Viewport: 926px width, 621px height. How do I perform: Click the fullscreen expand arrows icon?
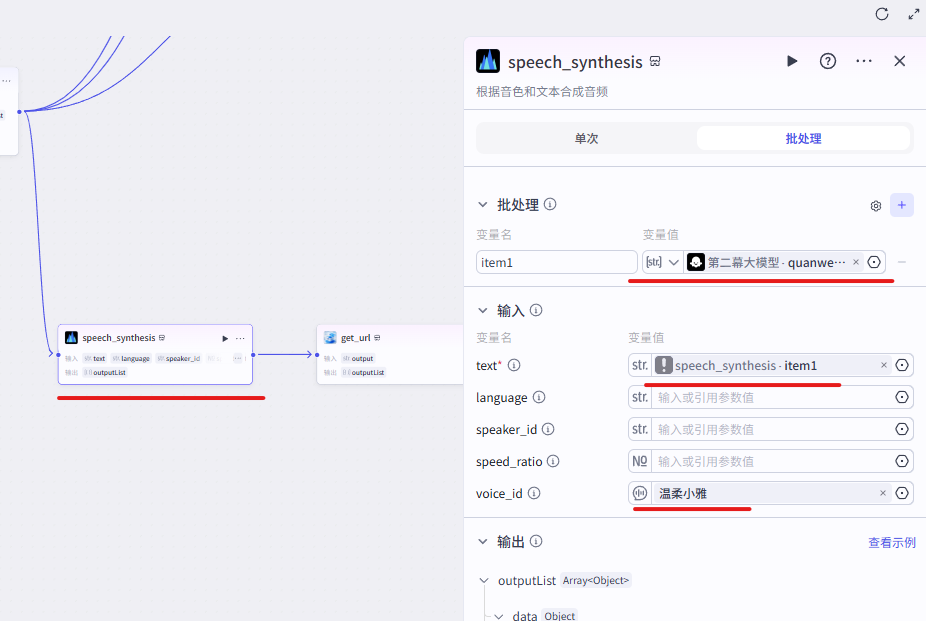click(x=914, y=14)
